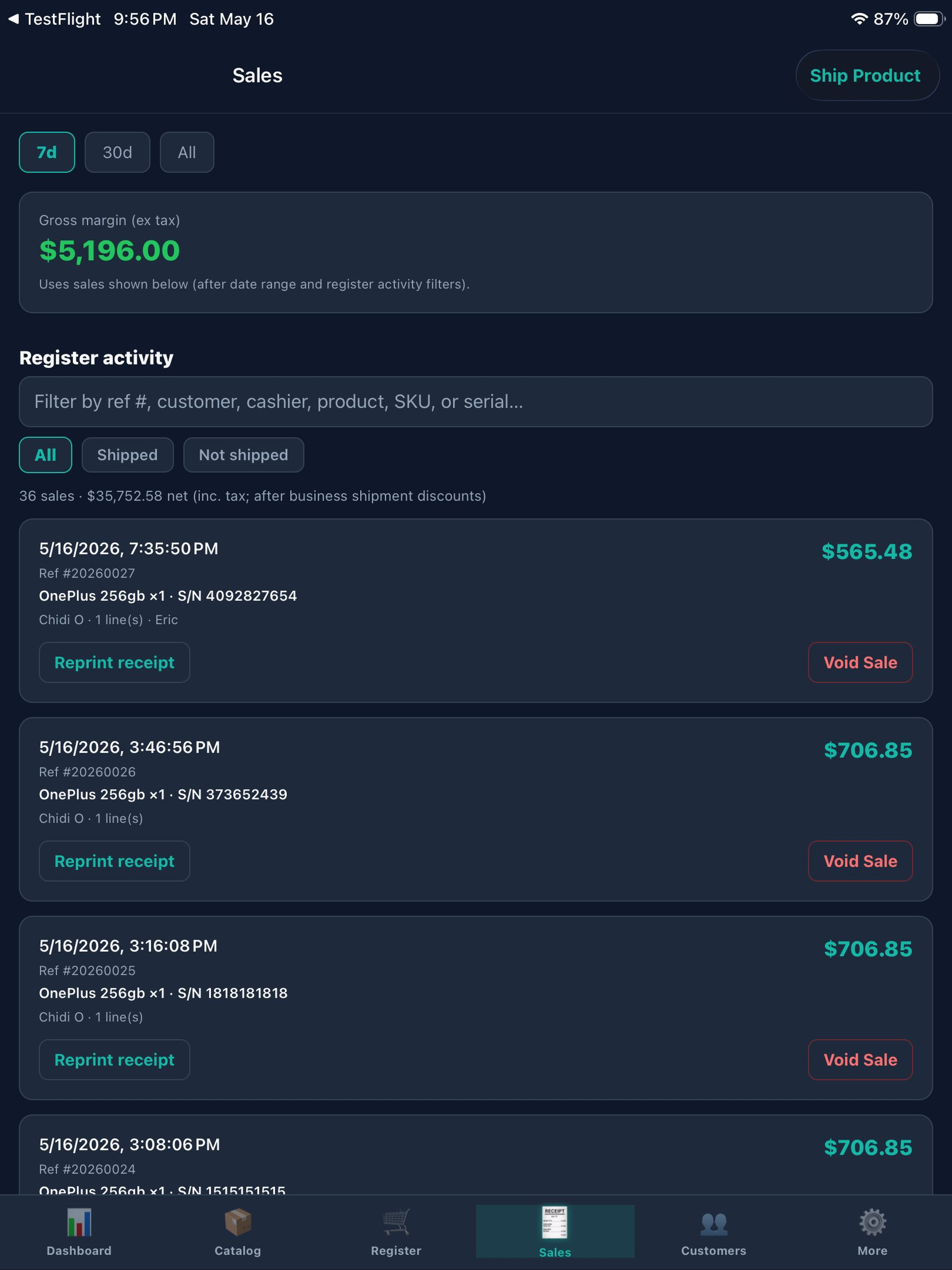This screenshot has height=1270, width=952.
Task: Show All register activity
Action: pos(46,455)
